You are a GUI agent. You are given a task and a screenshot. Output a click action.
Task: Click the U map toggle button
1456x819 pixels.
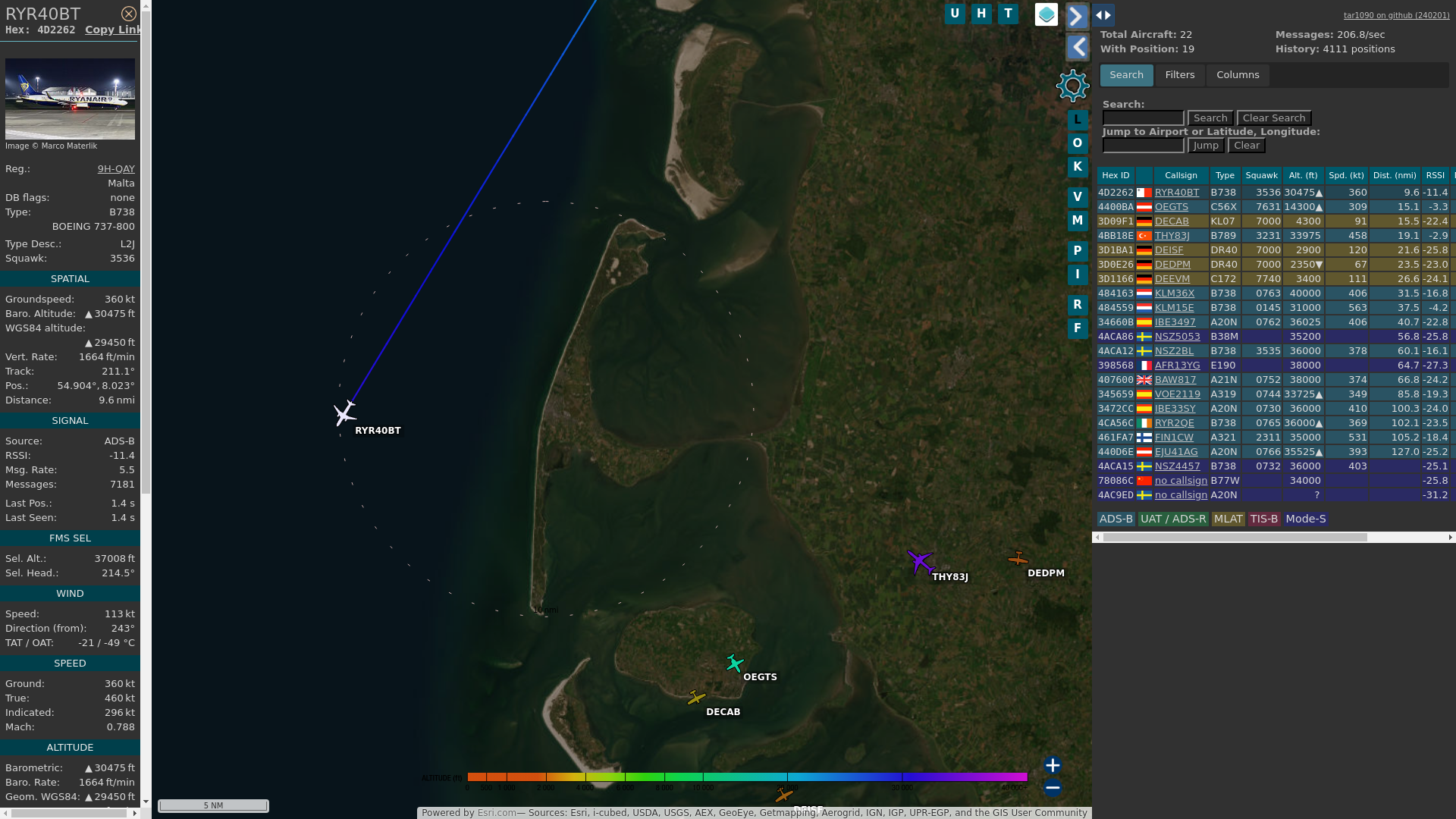click(955, 14)
